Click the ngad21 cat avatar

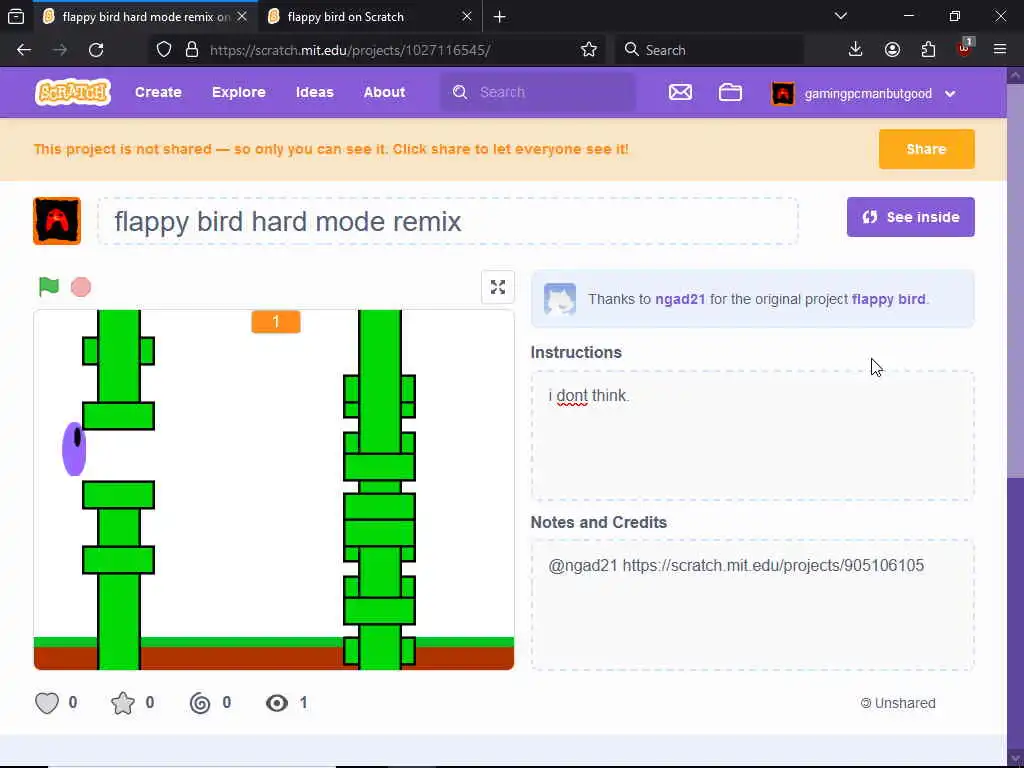[560, 299]
